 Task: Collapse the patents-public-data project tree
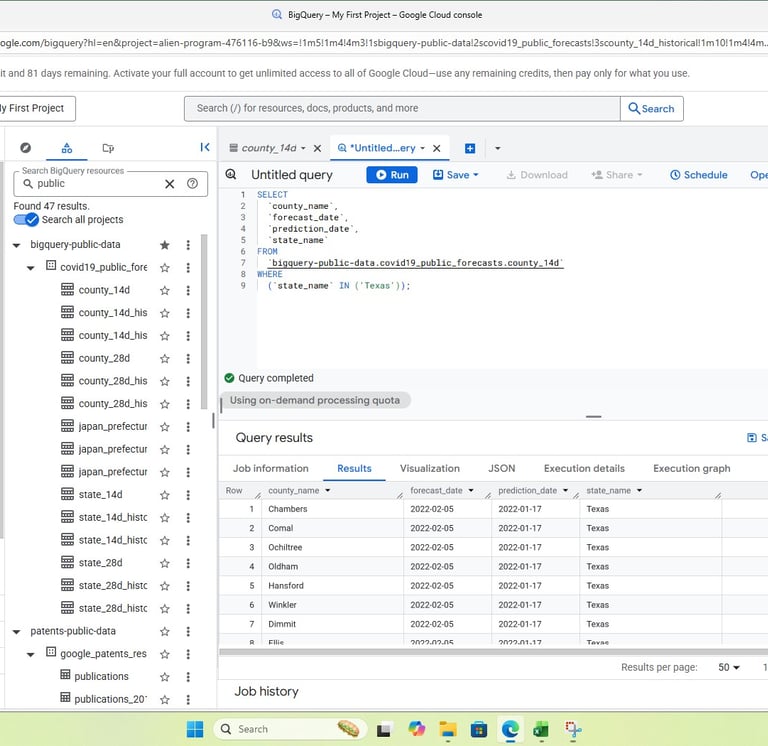pyautogui.click(x=16, y=631)
